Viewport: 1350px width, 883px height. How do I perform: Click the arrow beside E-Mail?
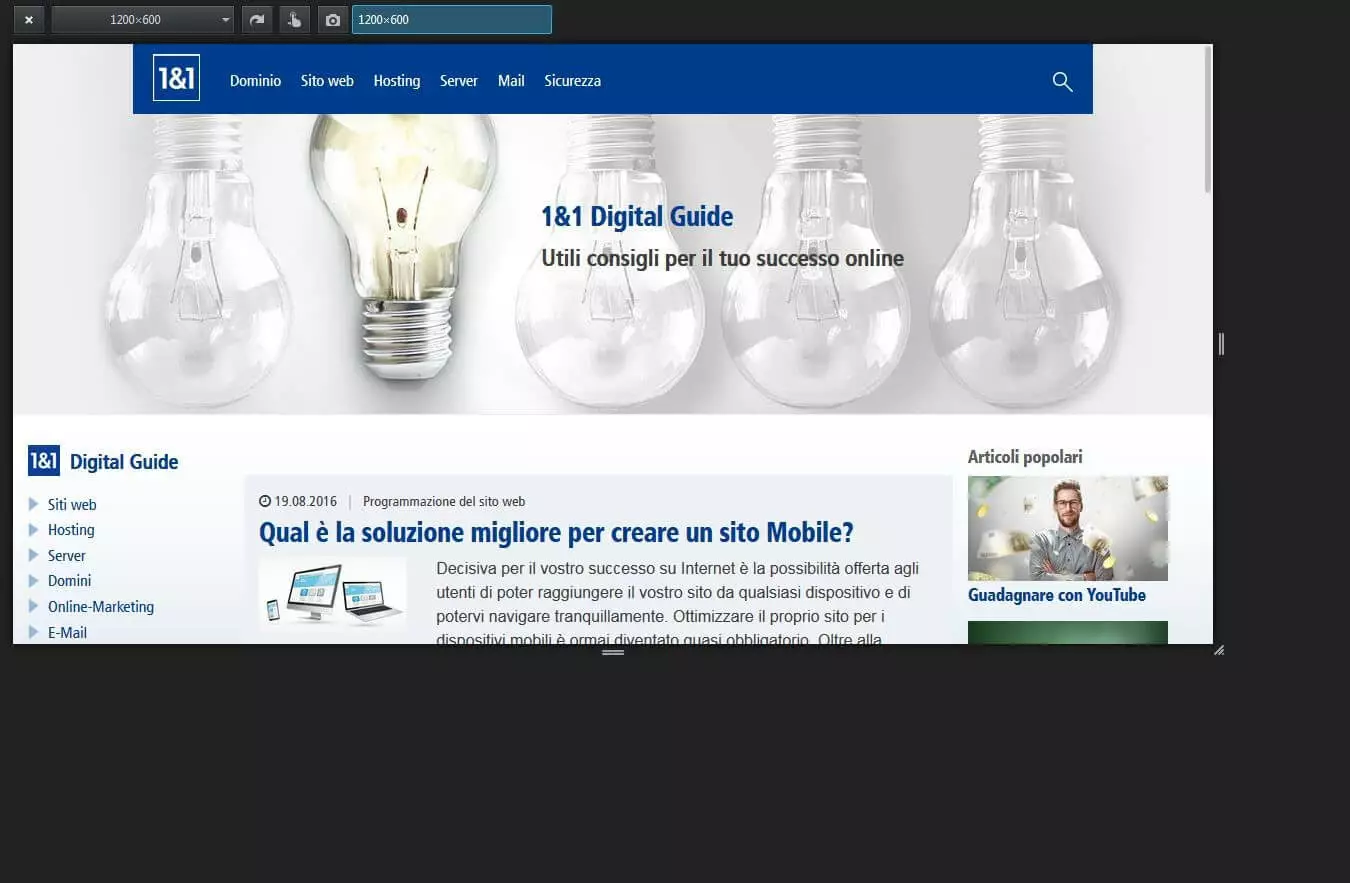click(34, 632)
